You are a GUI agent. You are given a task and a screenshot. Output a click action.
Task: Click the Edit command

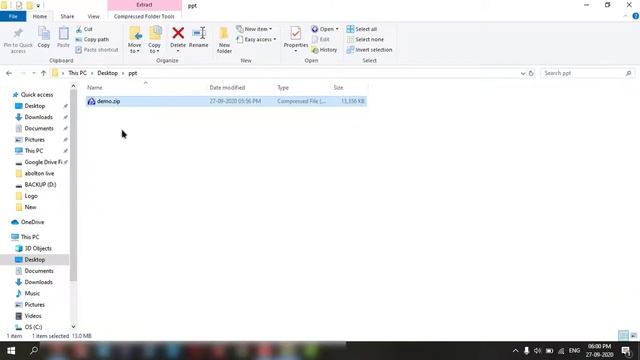tap(320, 40)
